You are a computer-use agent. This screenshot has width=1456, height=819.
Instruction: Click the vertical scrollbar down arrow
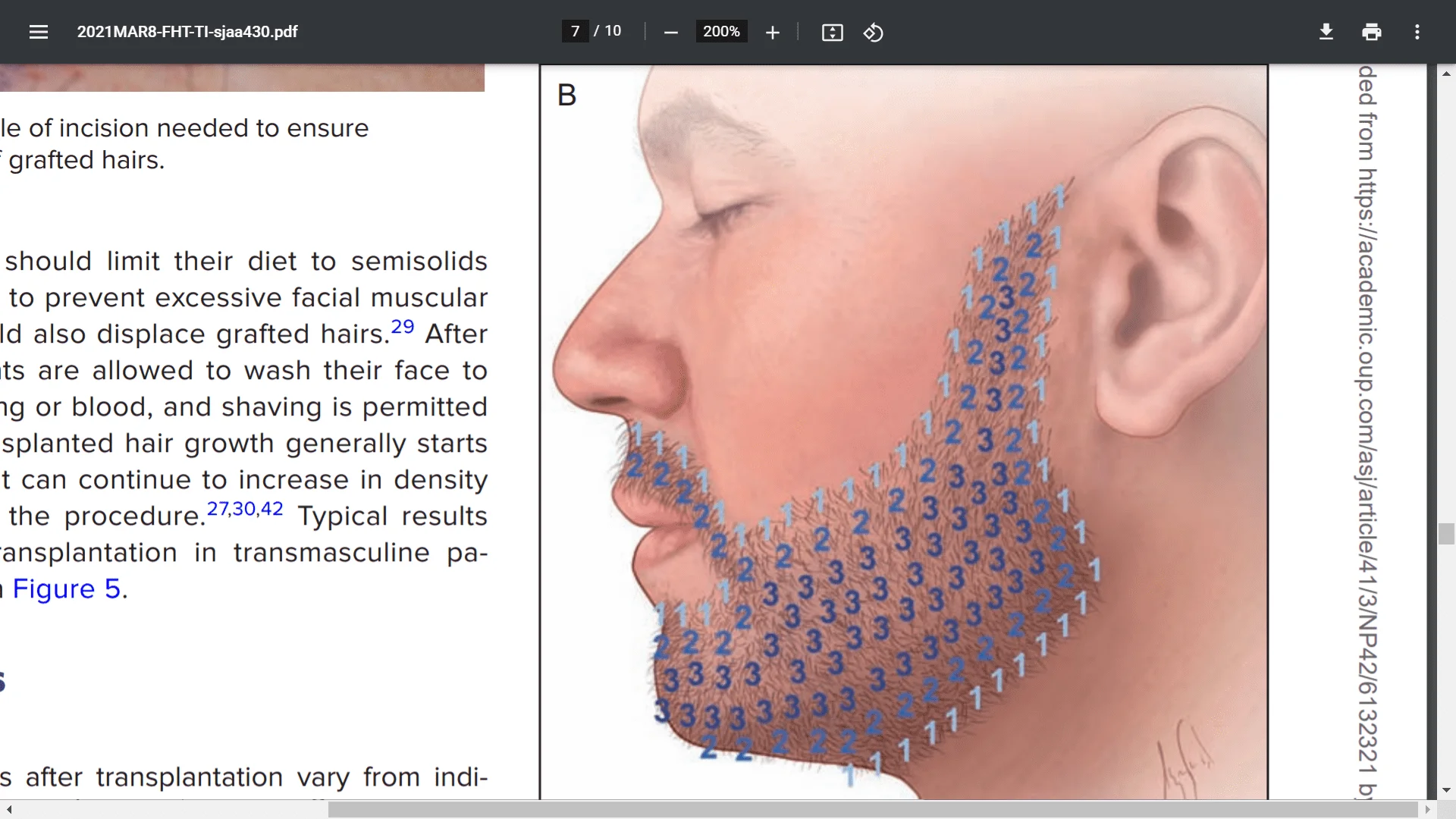[x=1446, y=790]
